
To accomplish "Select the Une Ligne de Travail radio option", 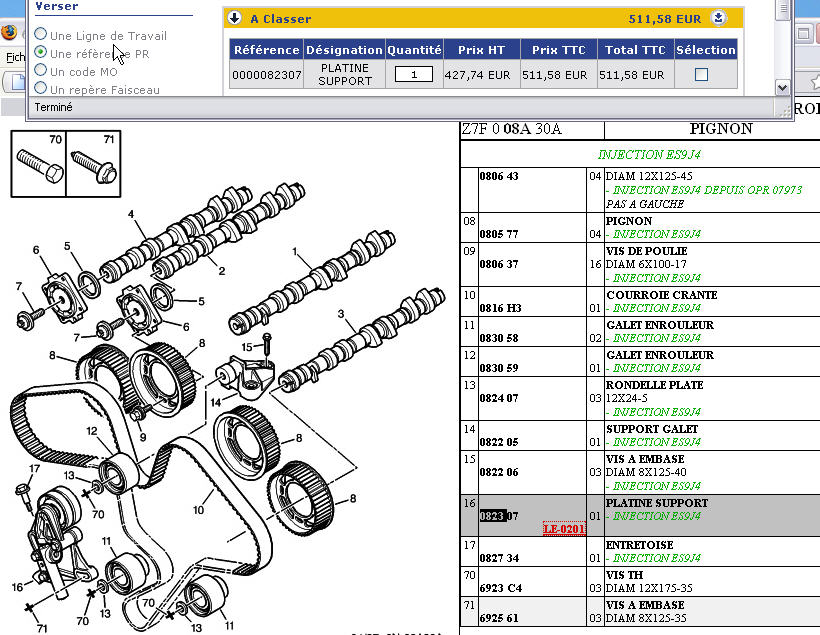I will tap(41, 35).
